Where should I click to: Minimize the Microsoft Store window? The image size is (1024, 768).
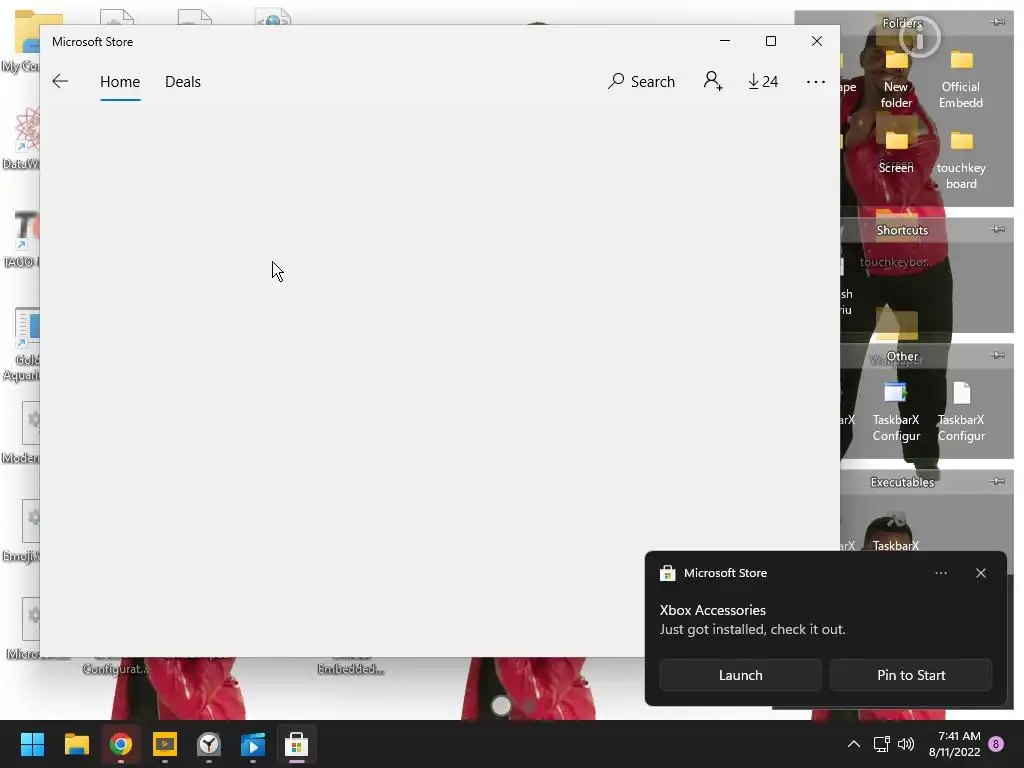[725, 41]
